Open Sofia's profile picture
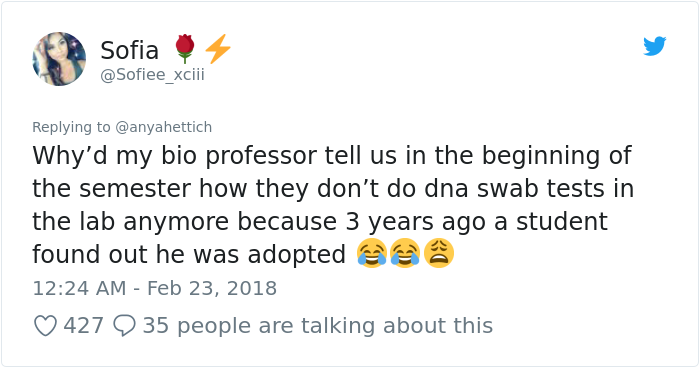The height and width of the screenshot is (368, 700). click(59, 59)
